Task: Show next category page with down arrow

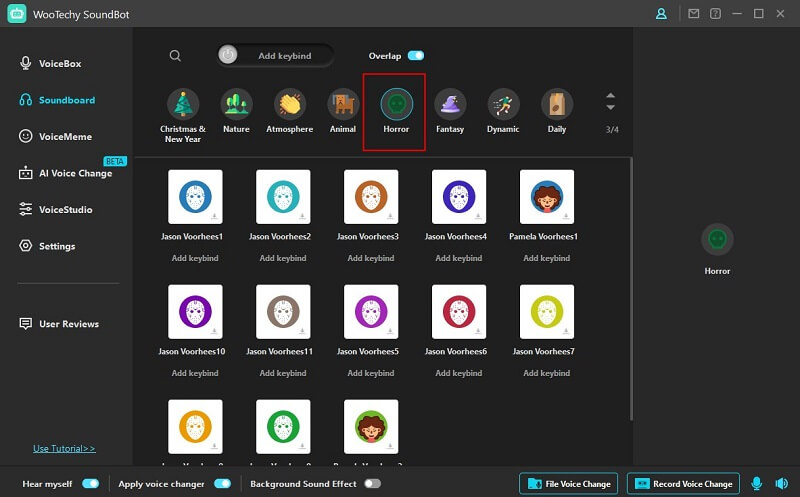Action: pos(610,109)
